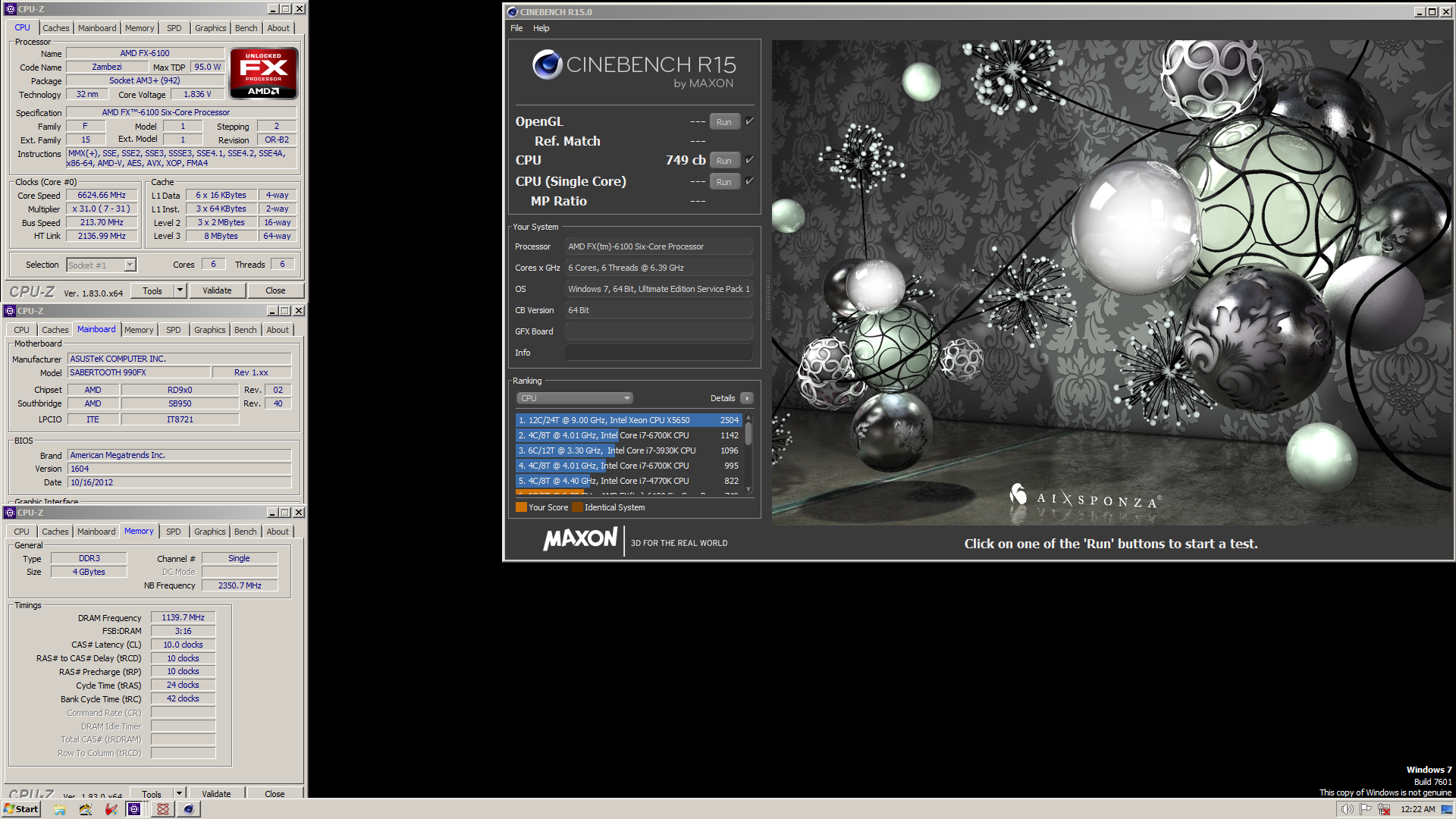
Task: Open Memory tab in the Mainboard CPU-Z window
Action: coord(139,330)
